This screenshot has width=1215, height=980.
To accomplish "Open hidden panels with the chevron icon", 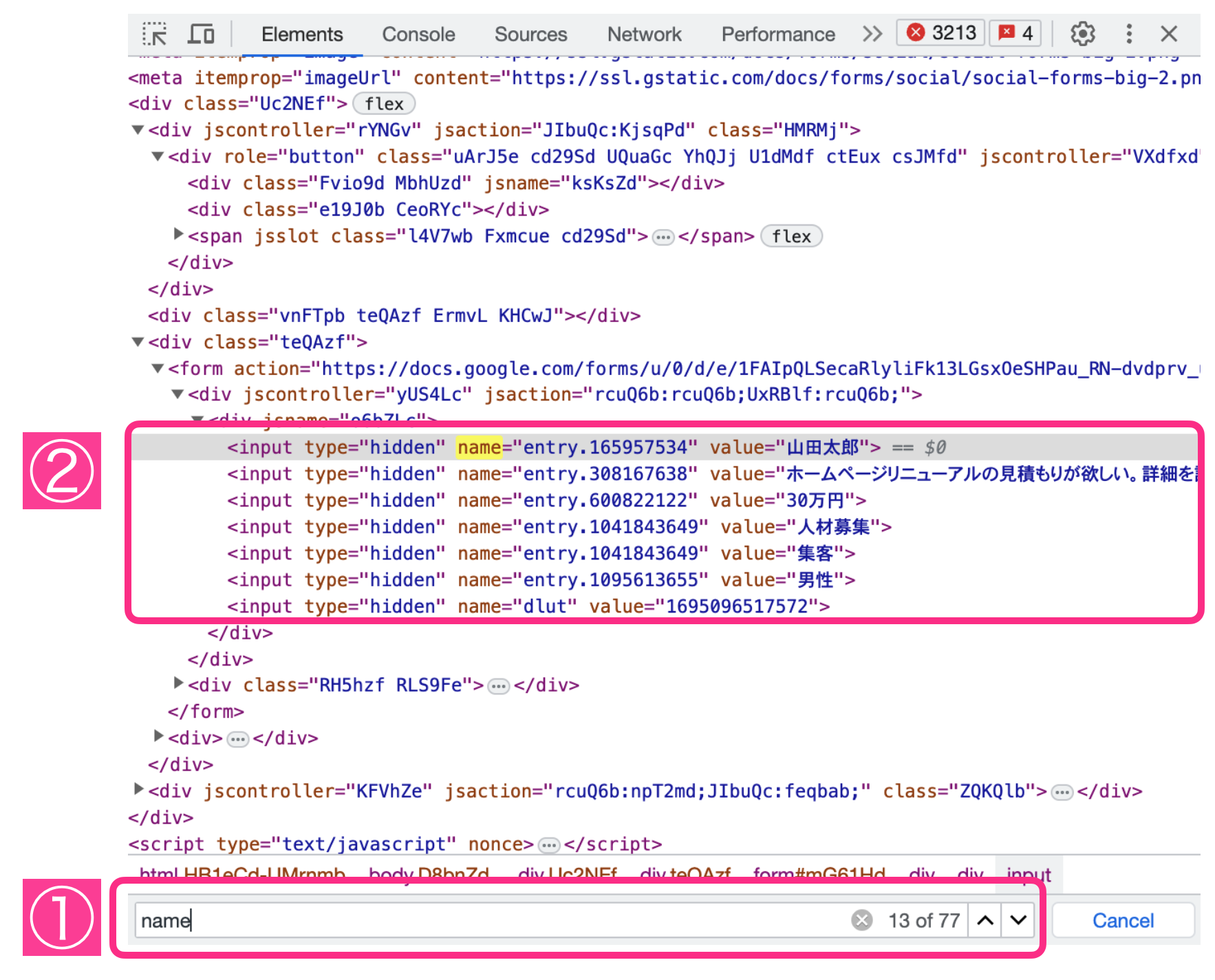I will (x=872, y=33).
